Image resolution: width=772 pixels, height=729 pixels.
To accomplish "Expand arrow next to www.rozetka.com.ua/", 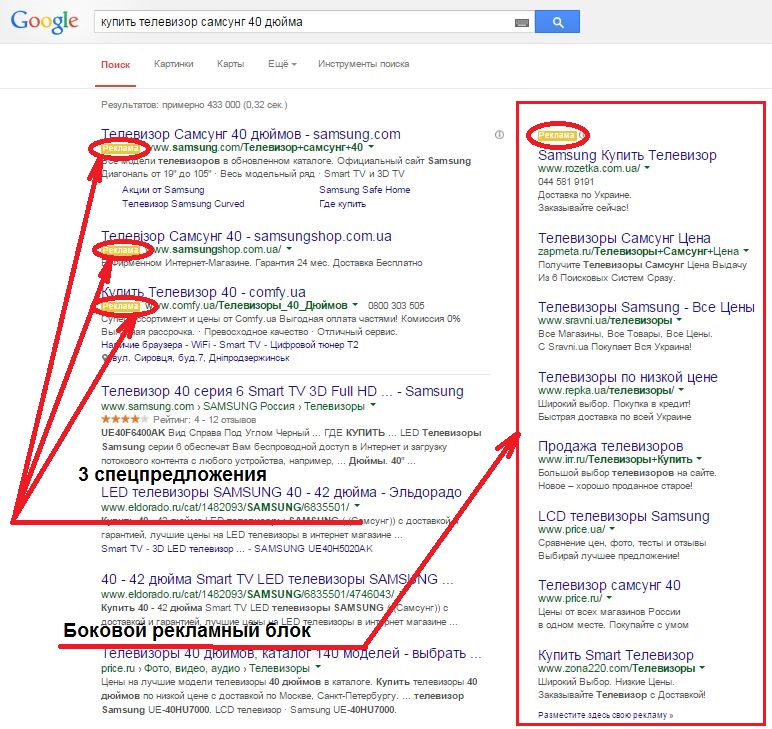I will click(x=647, y=168).
